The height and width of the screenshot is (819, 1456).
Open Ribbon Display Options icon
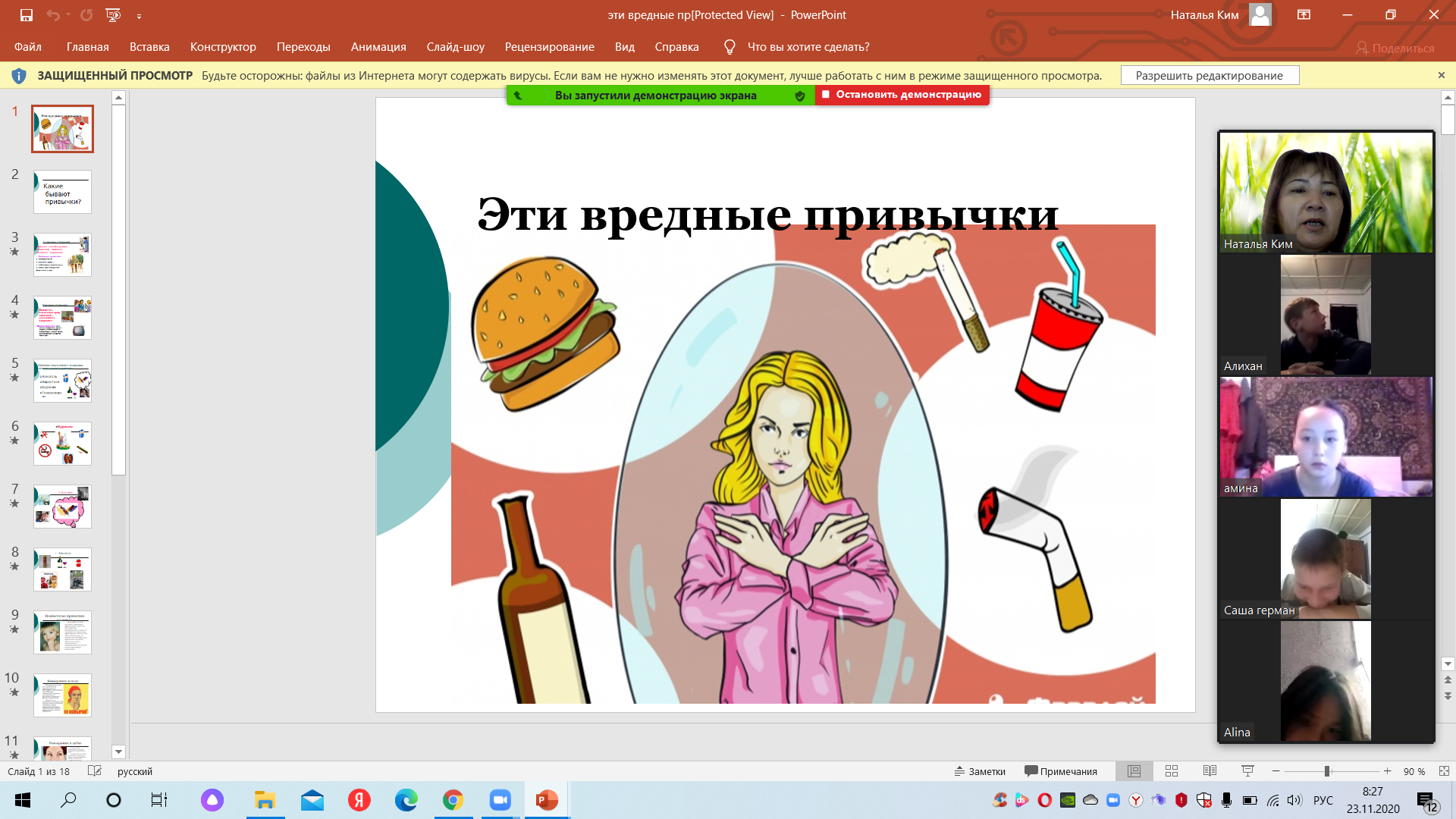[1304, 15]
